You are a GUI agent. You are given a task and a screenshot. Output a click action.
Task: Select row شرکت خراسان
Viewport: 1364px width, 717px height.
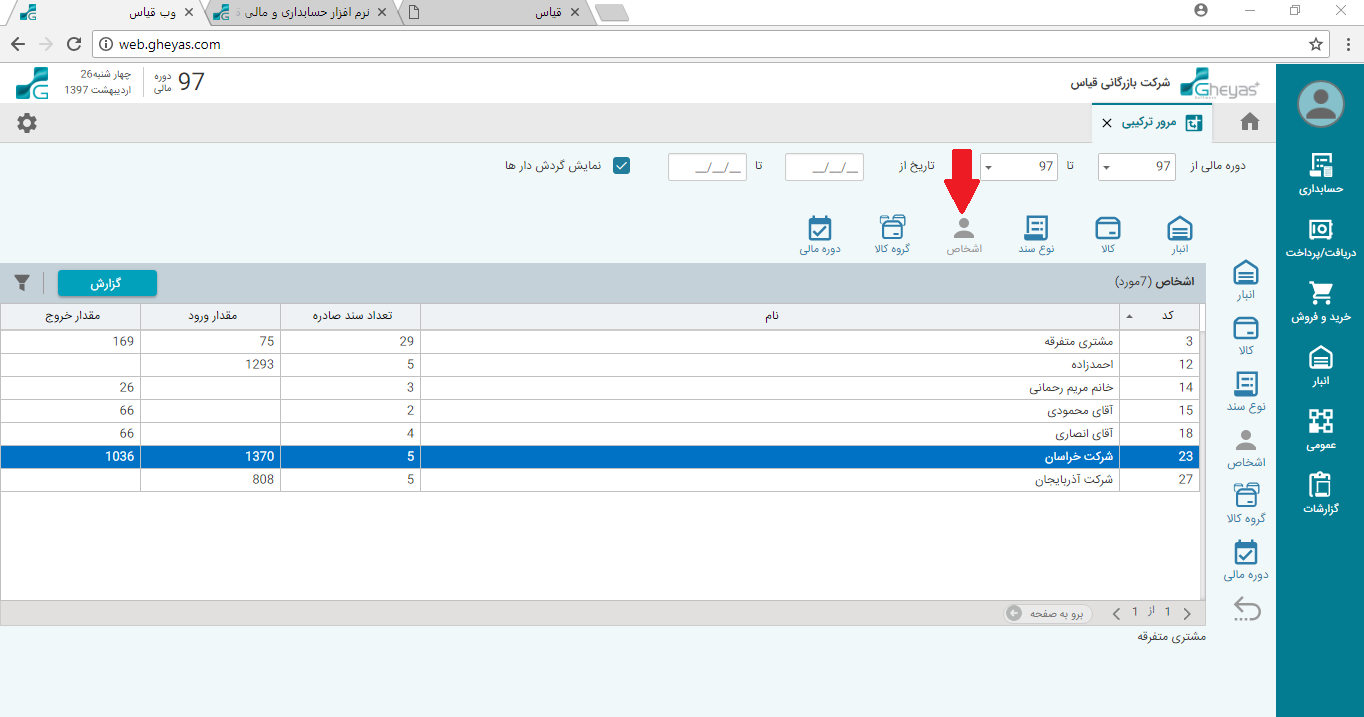[600, 456]
